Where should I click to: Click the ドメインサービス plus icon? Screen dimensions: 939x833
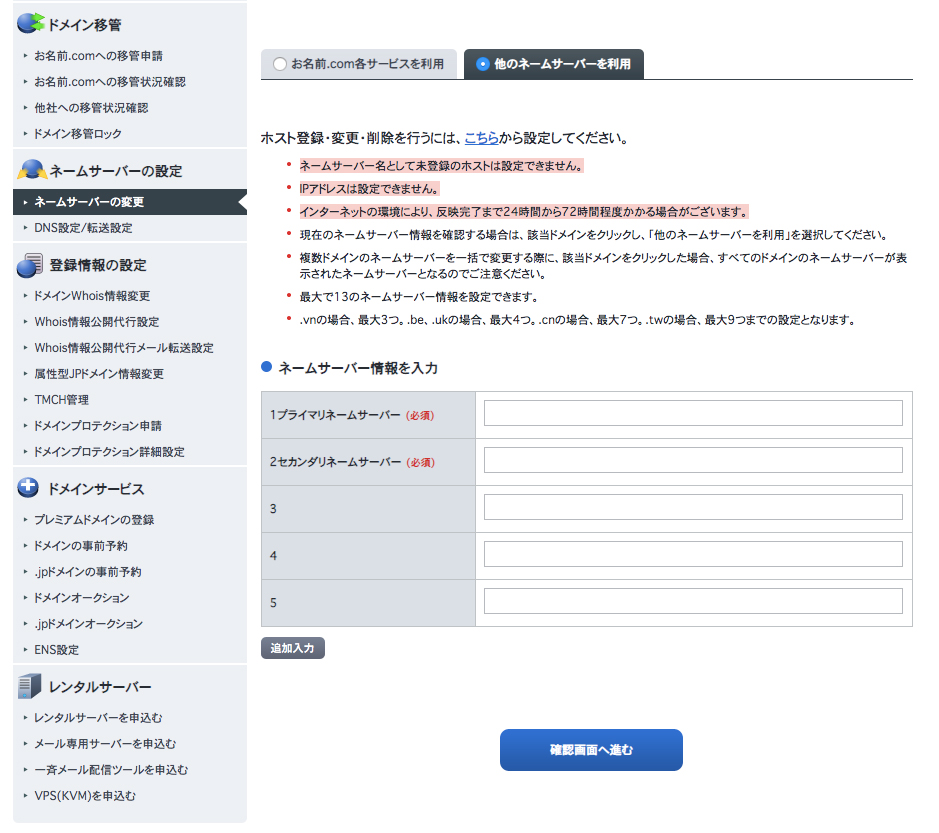[28, 487]
